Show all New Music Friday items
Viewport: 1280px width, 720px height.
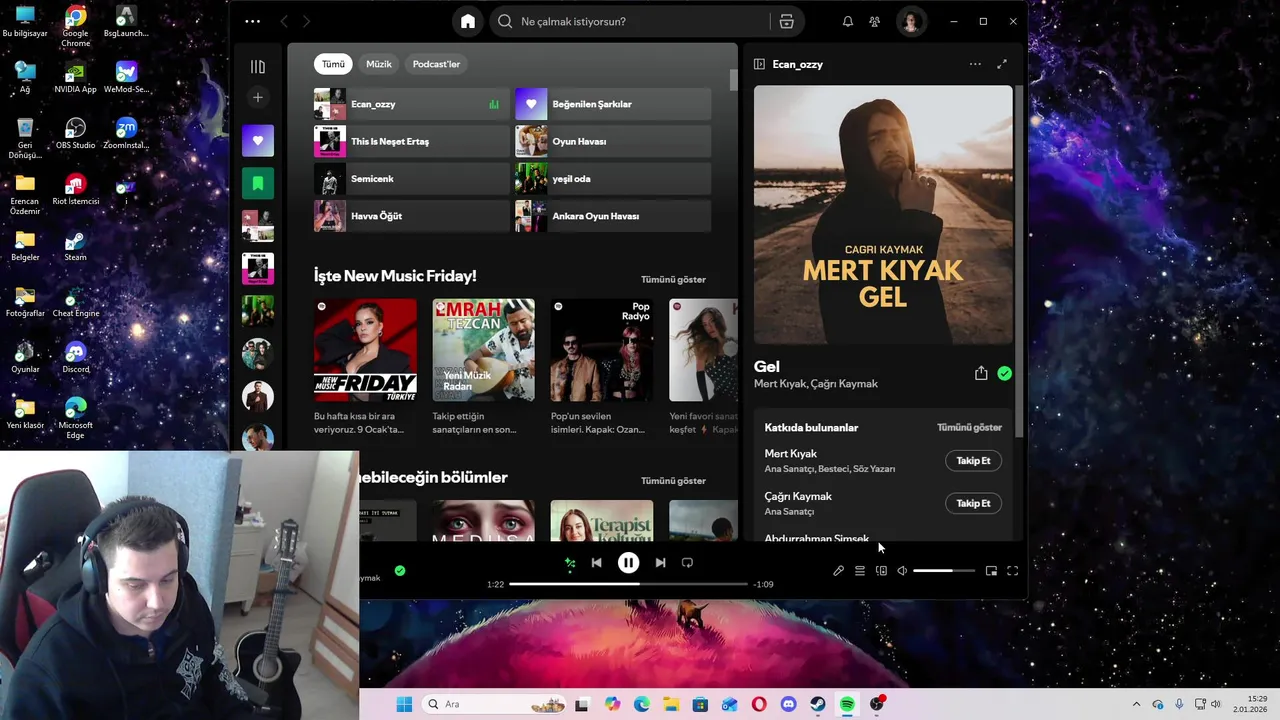tap(673, 279)
